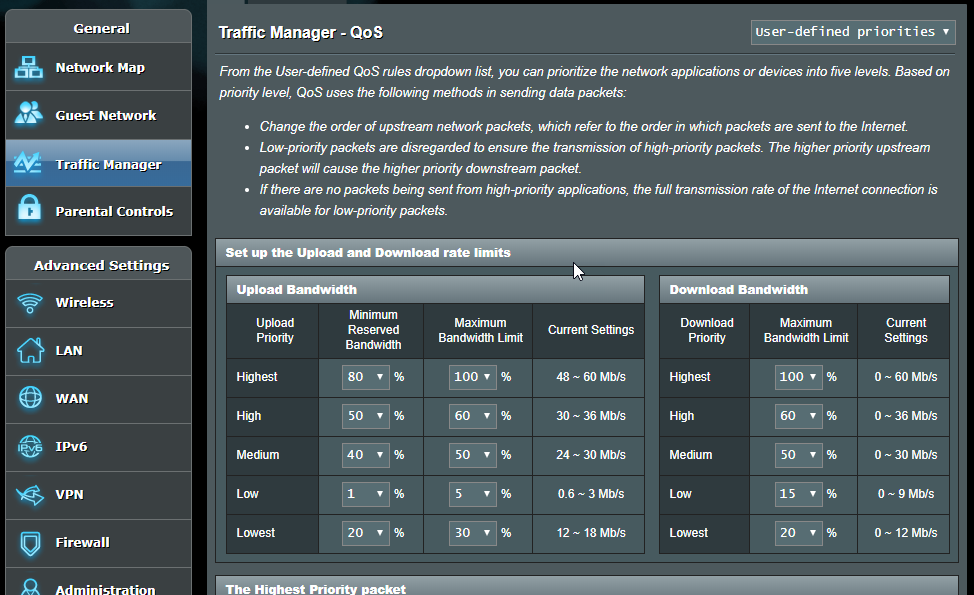974x595 pixels.
Task: Click the Firewall flame icon
Action: [30, 543]
